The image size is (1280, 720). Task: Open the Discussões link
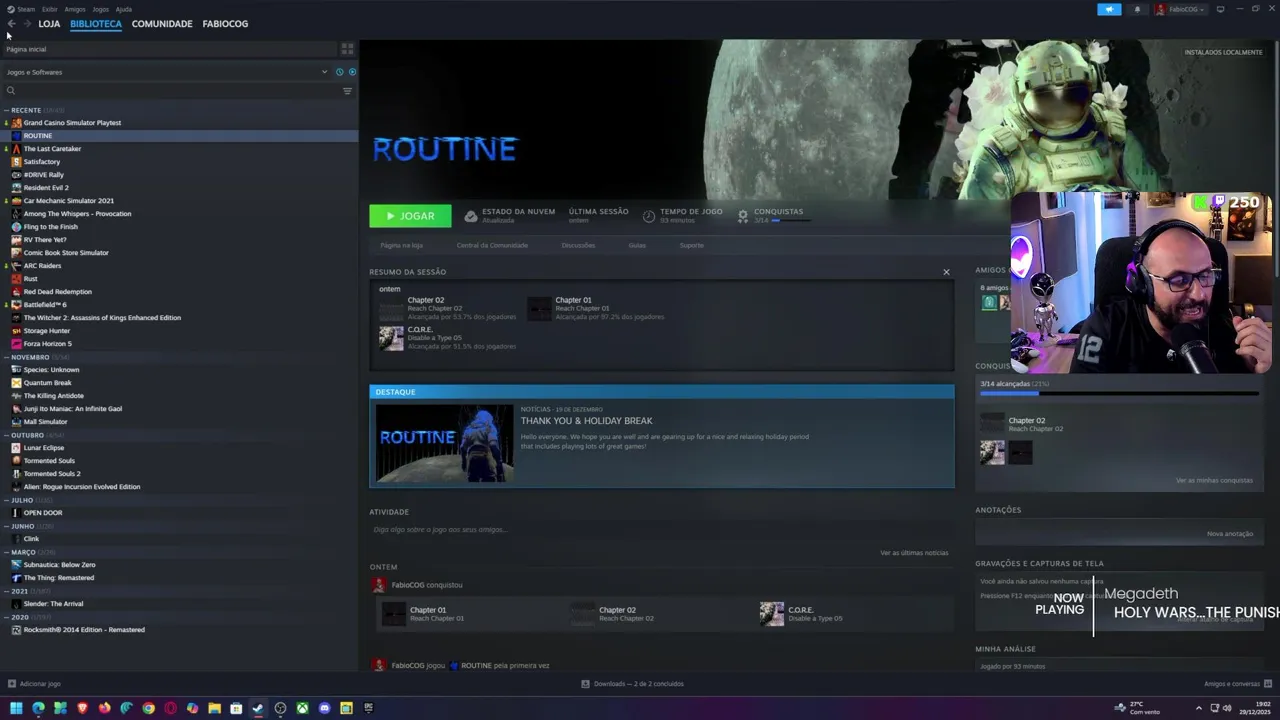(x=578, y=245)
